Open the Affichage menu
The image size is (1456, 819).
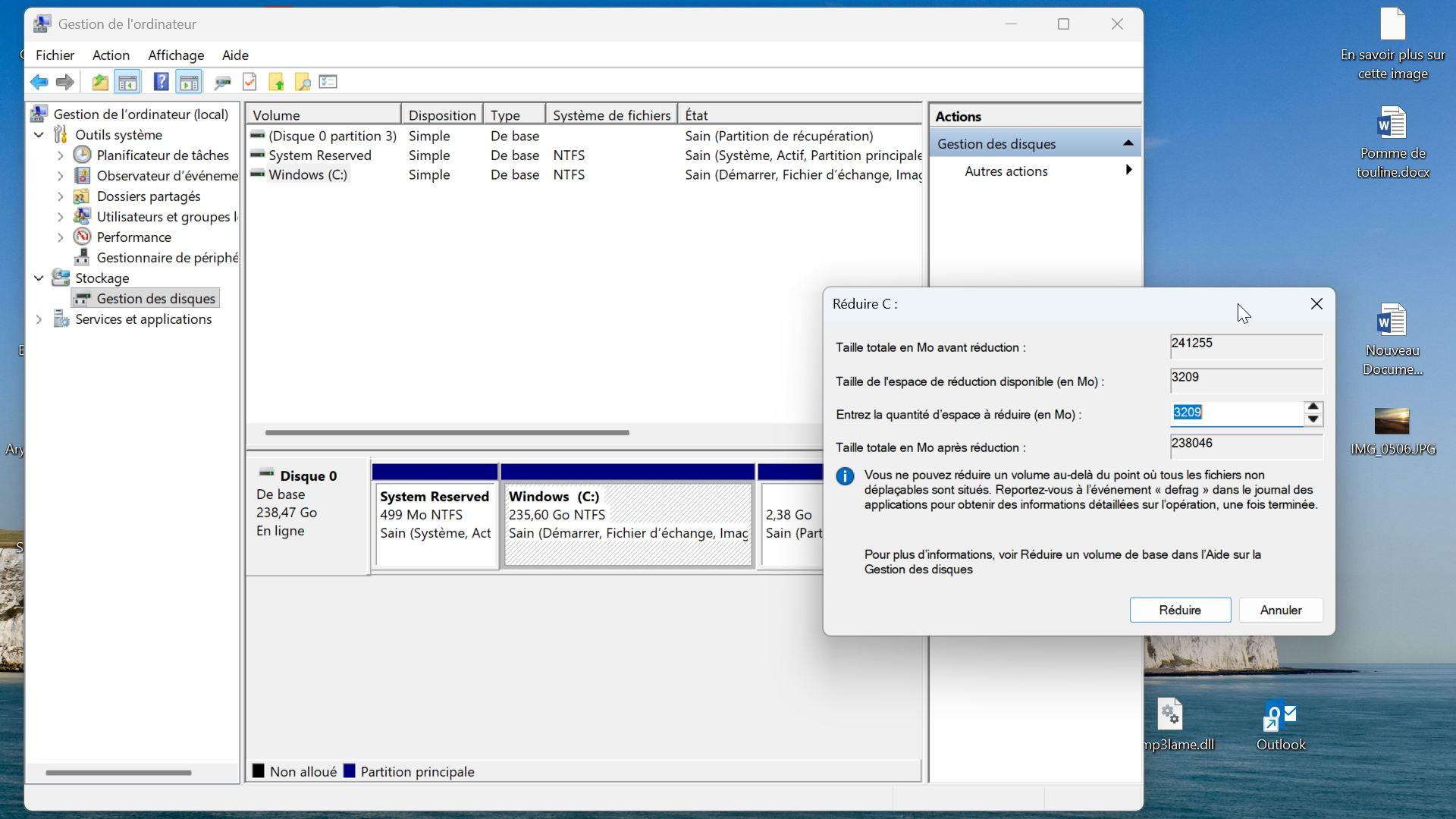coord(176,55)
